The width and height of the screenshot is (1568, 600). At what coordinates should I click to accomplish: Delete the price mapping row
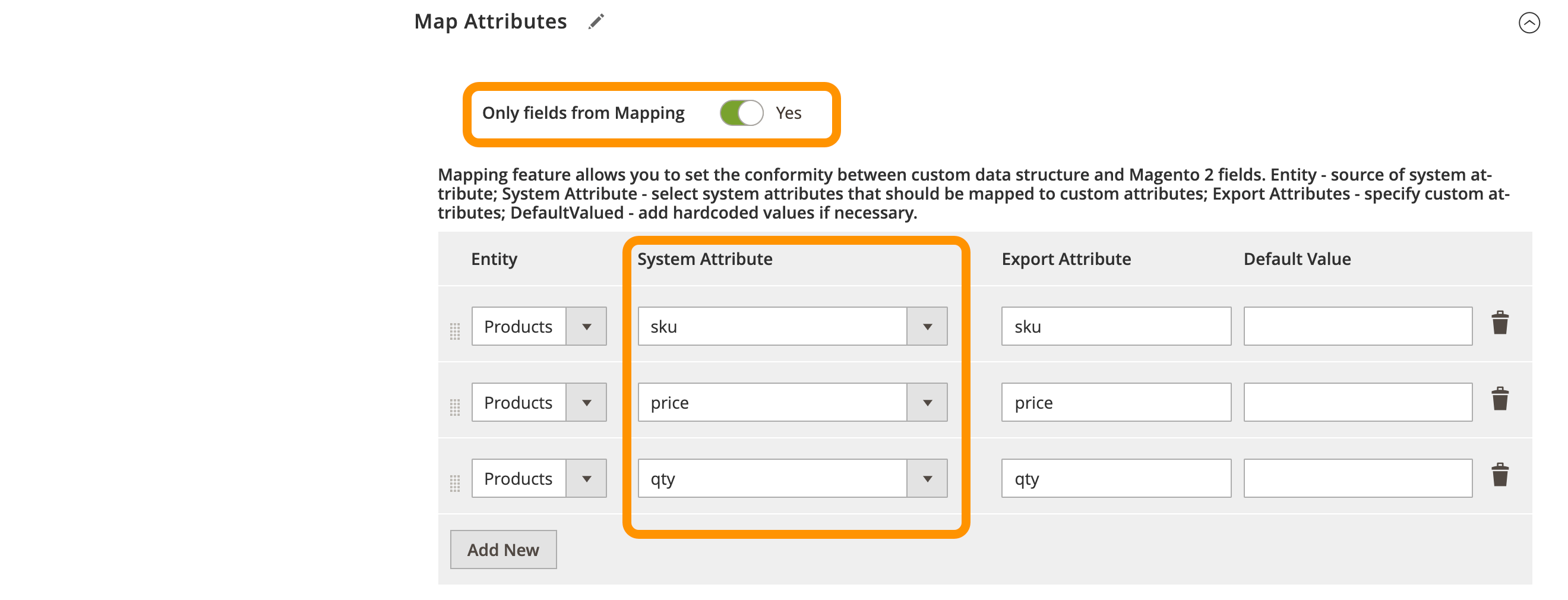(x=1501, y=399)
